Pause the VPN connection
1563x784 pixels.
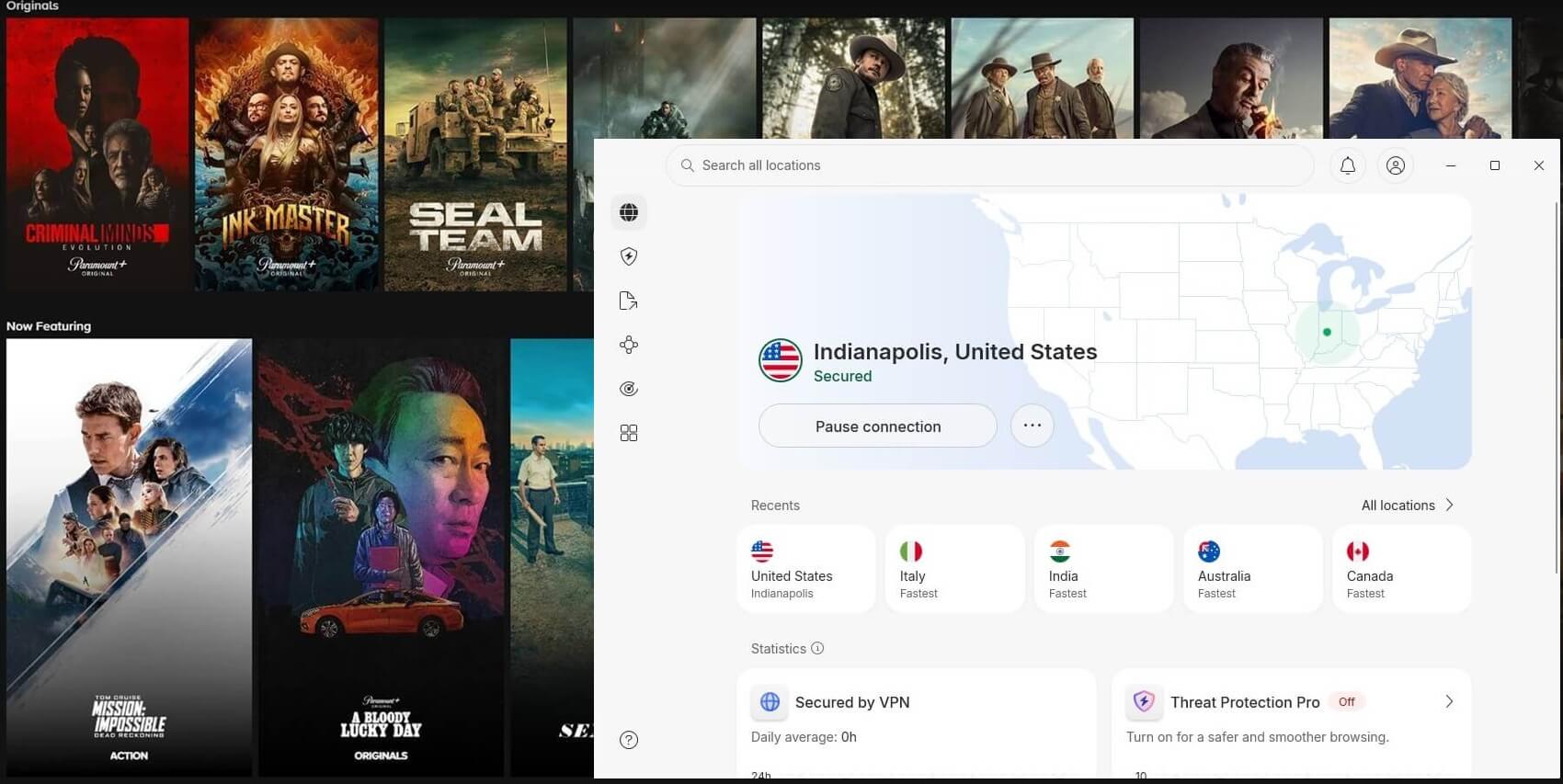click(x=878, y=426)
